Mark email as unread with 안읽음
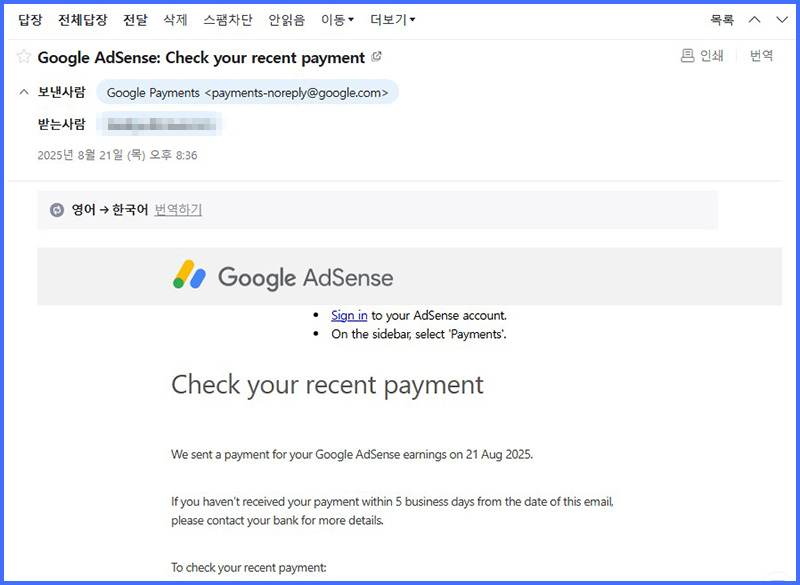800x585 pixels. [287, 20]
